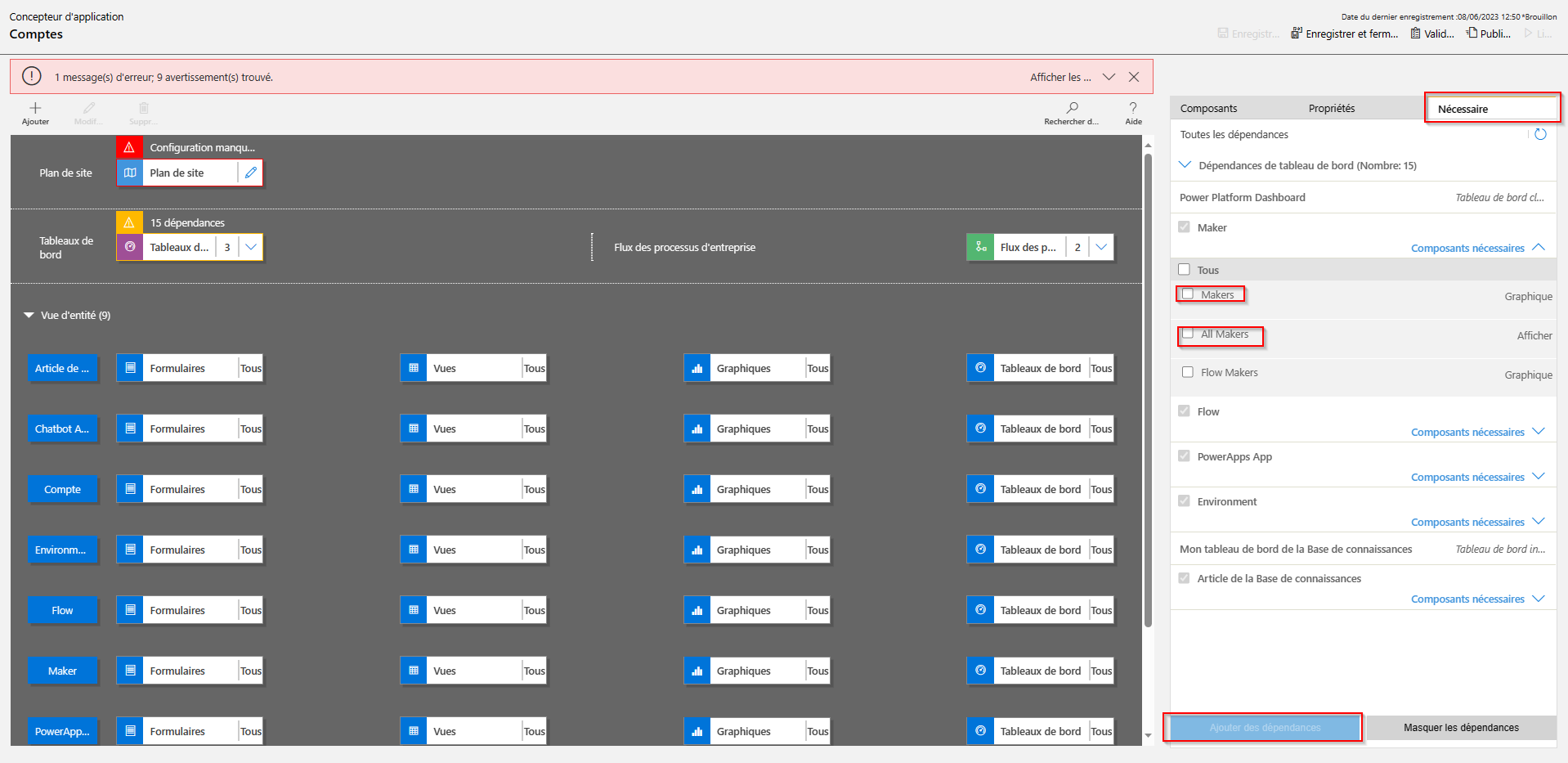1568x763 pixels.
Task: Click Graphiques chart icon in PowerApp row
Action: 697,731
